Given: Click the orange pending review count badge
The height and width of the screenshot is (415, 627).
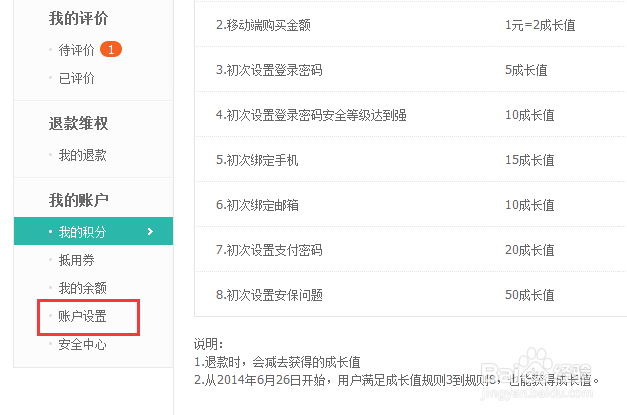Looking at the screenshot, I should (x=112, y=50).
